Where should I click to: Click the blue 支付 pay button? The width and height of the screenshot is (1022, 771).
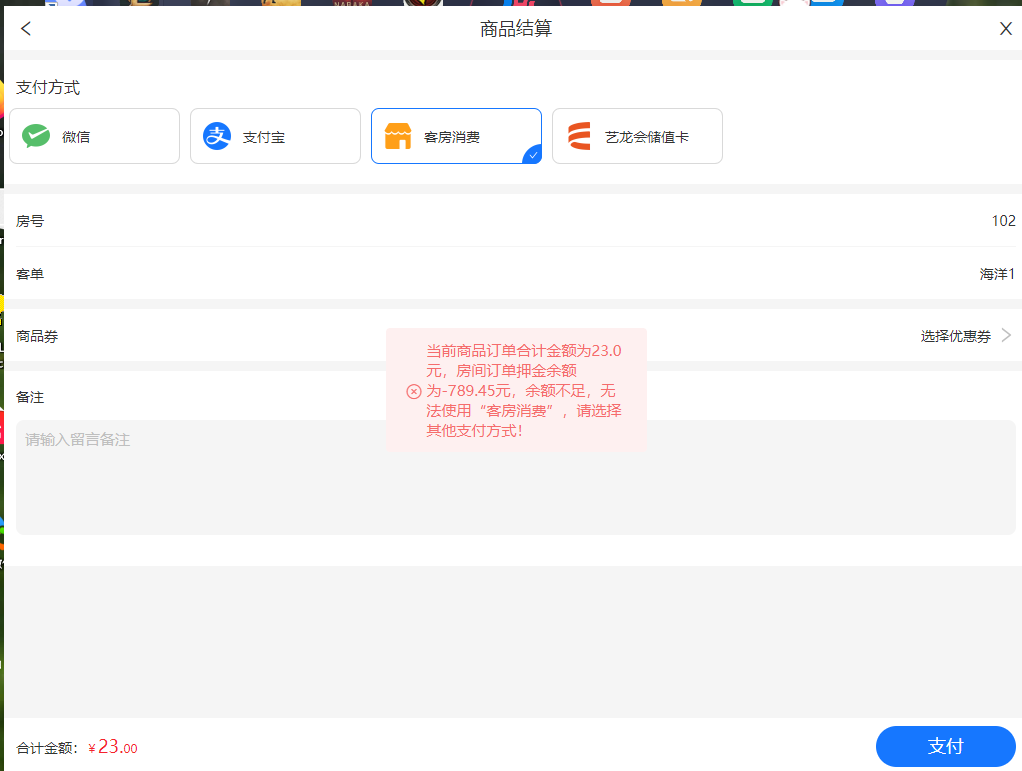(946, 746)
